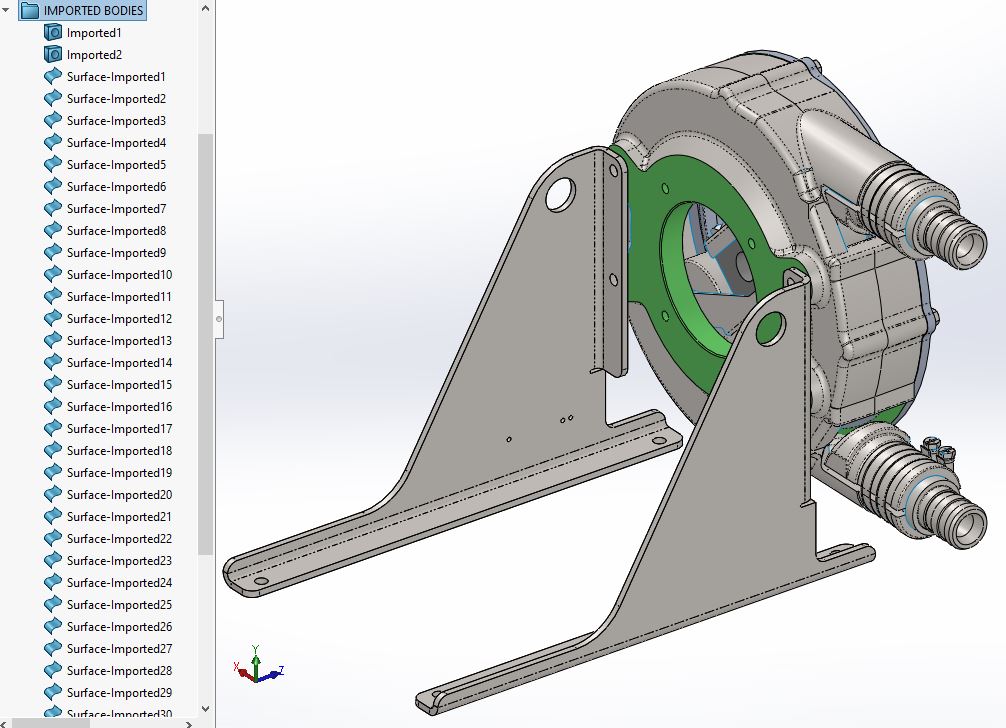Click the Surface-Imported15 surface icon
1006x728 pixels.
point(53,384)
